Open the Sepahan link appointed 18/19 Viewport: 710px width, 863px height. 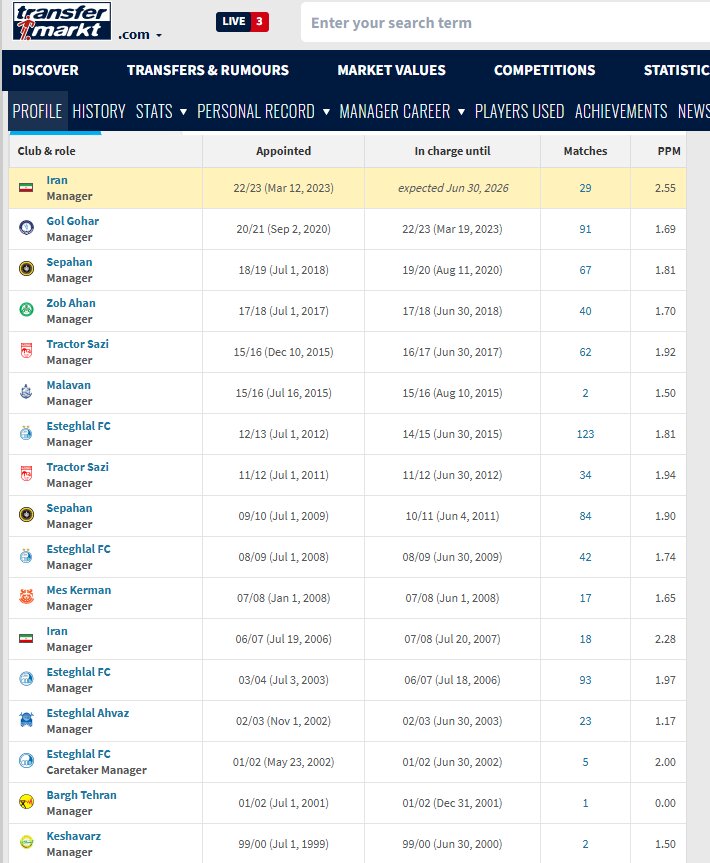(x=69, y=262)
